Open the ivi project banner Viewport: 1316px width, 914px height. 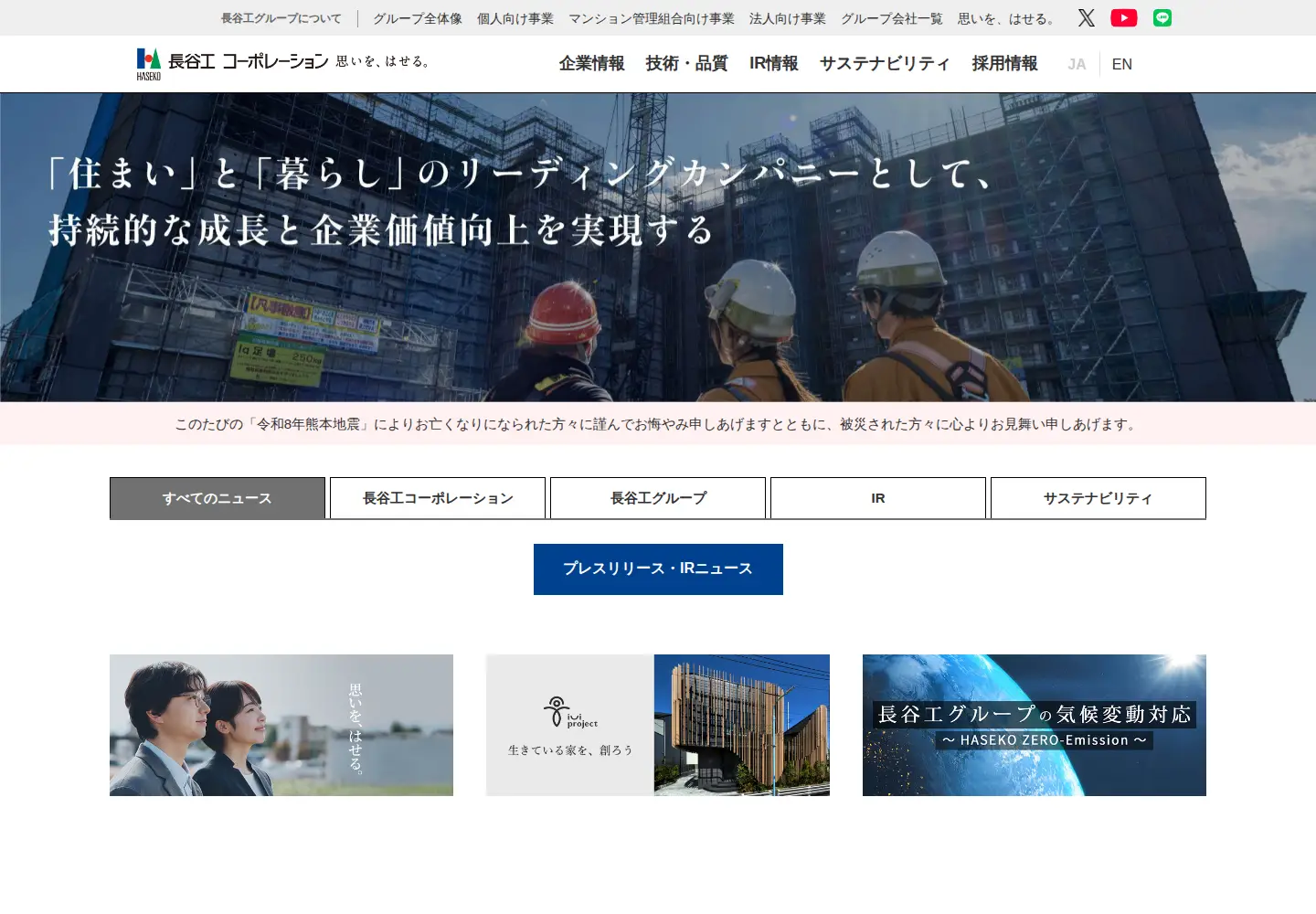(658, 725)
